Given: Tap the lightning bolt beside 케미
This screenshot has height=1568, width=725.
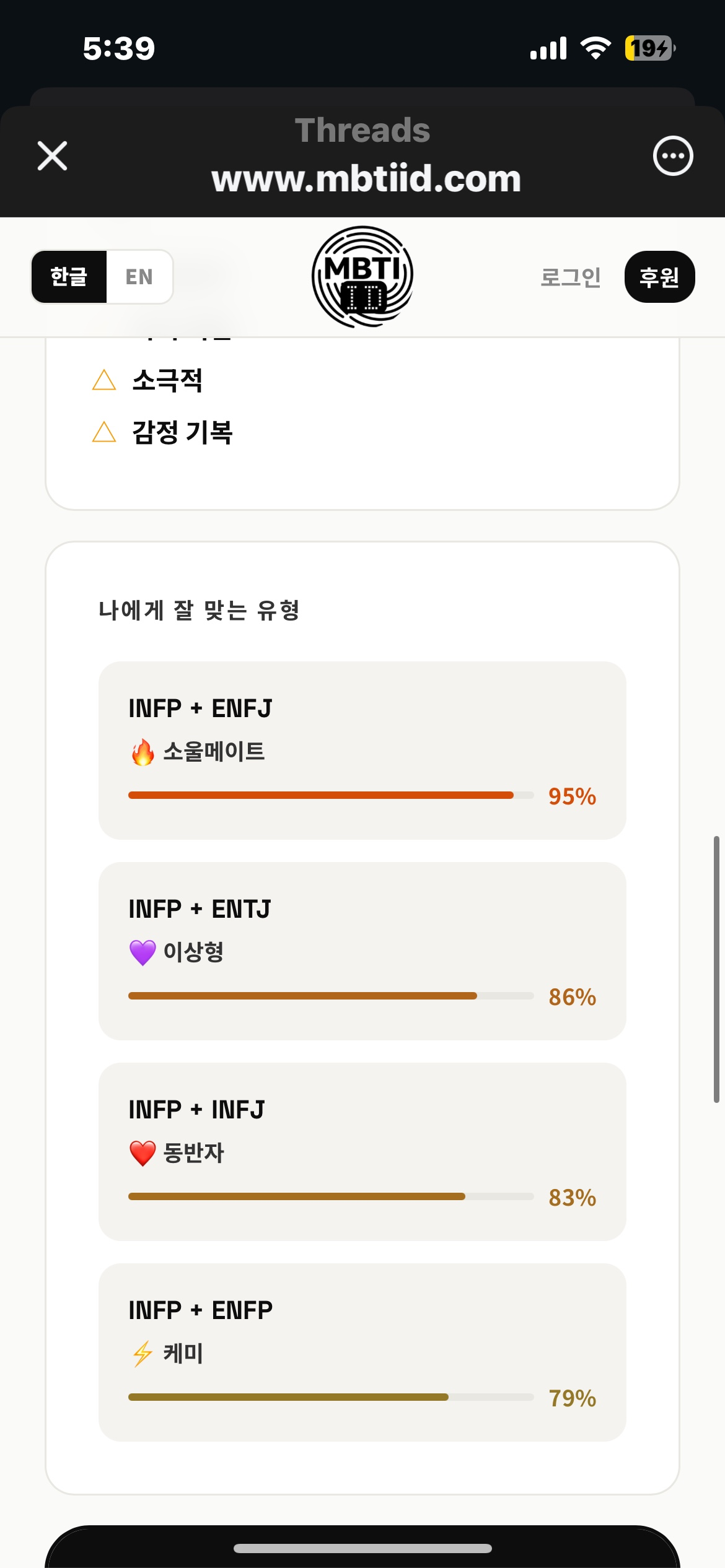Looking at the screenshot, I should pos(143,1354).
